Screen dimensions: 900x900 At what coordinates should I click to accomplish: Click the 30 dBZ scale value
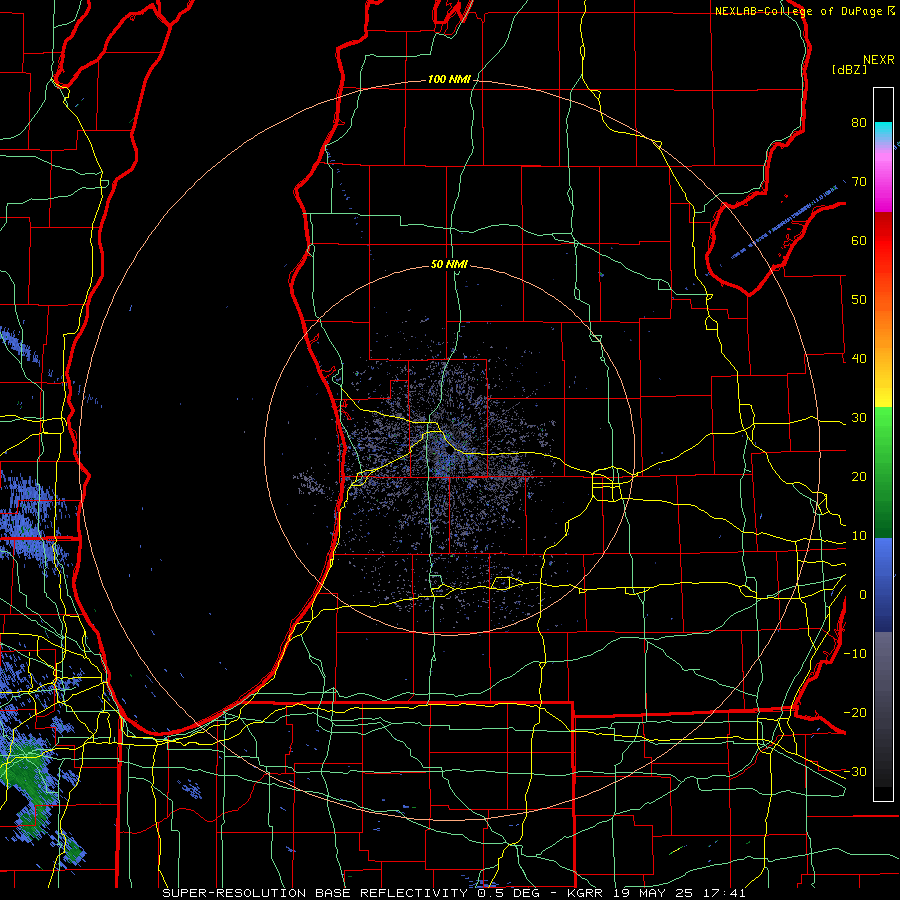(x=859, y=418)
